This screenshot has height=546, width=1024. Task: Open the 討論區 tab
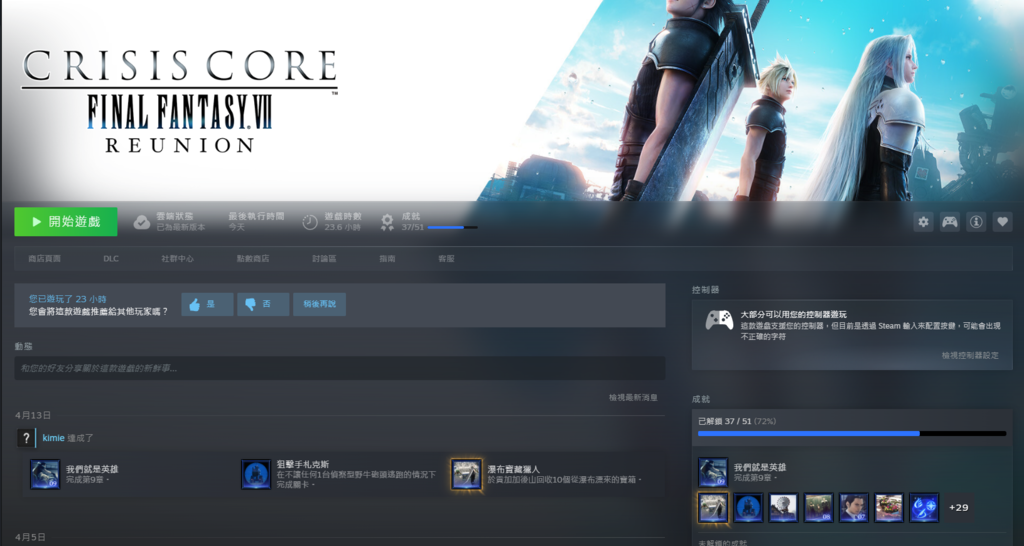324,259
